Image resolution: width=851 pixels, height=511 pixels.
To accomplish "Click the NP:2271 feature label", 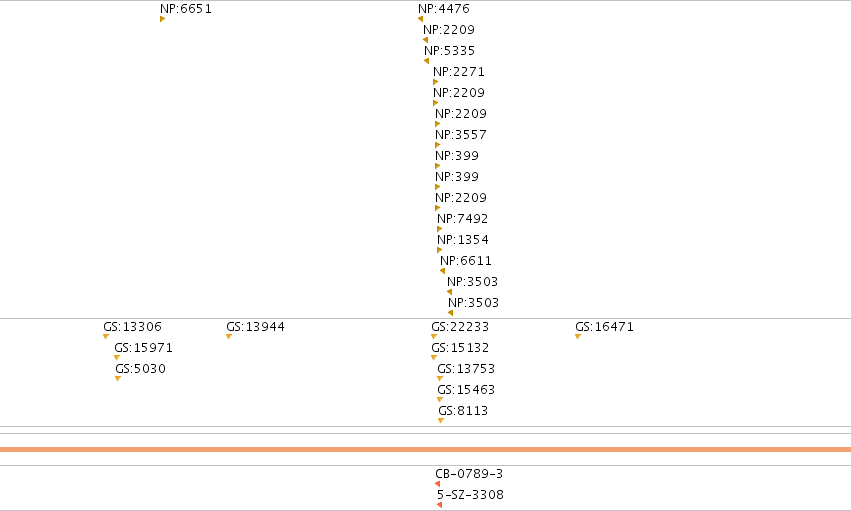I will pyautogui.click(x=459, y=72).
